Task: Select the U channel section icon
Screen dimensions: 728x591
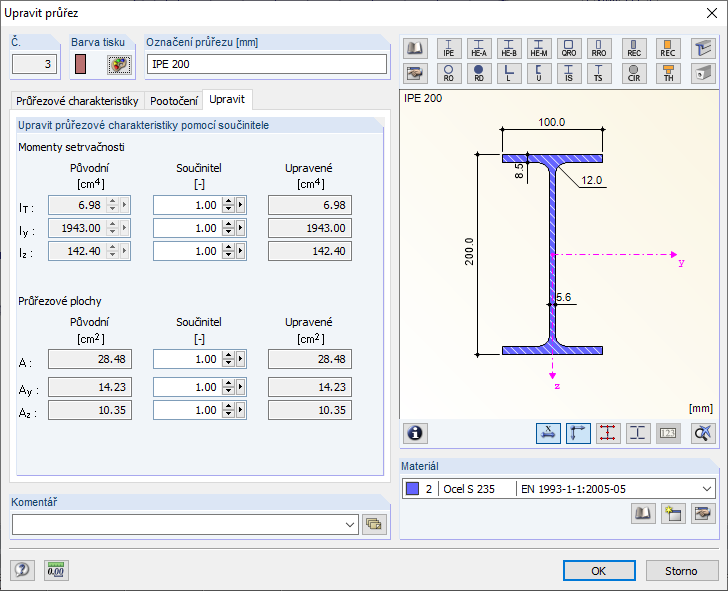Action: point(539,73)
